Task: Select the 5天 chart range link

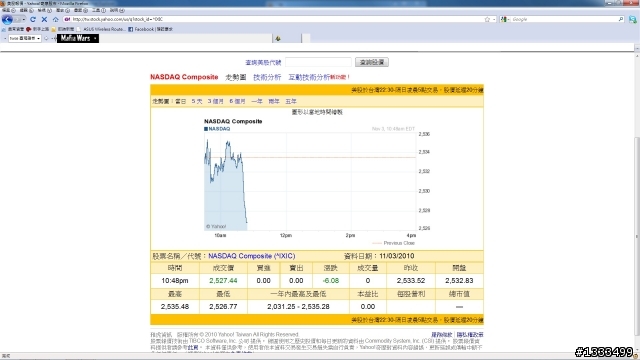Action: [x=197, y=101]
